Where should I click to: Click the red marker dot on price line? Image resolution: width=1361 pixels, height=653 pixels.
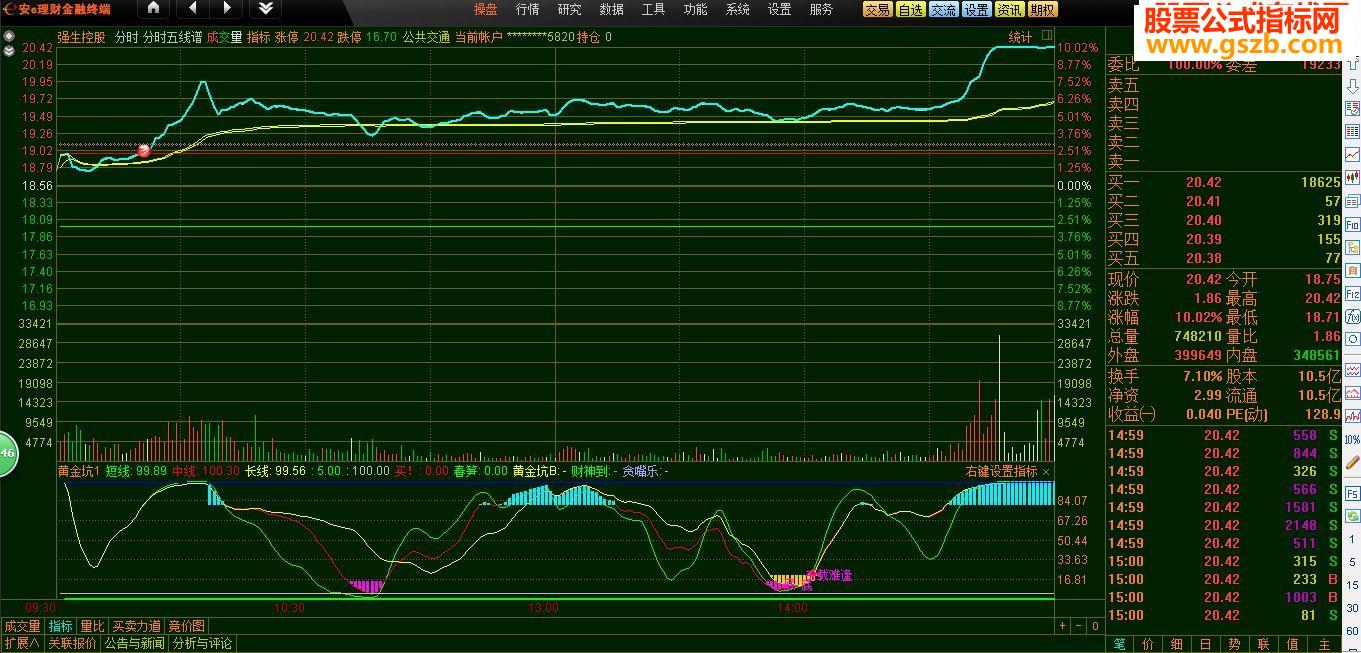click(x=144, y=151)
